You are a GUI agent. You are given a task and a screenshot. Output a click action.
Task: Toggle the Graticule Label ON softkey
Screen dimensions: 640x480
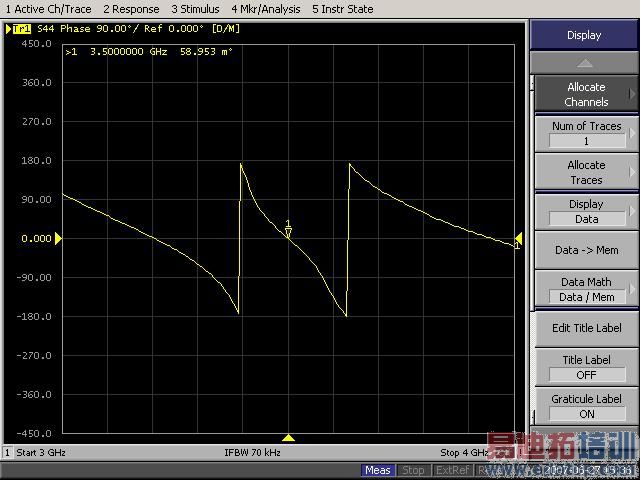[x=586, y=406]
